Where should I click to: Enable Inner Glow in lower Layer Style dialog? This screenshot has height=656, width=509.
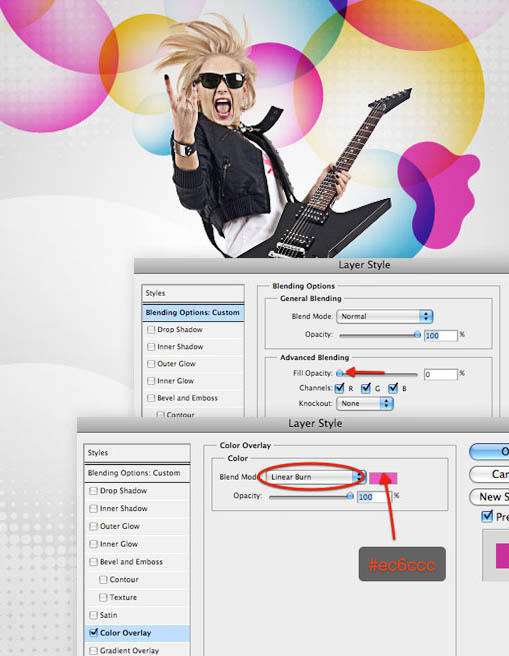93,544
